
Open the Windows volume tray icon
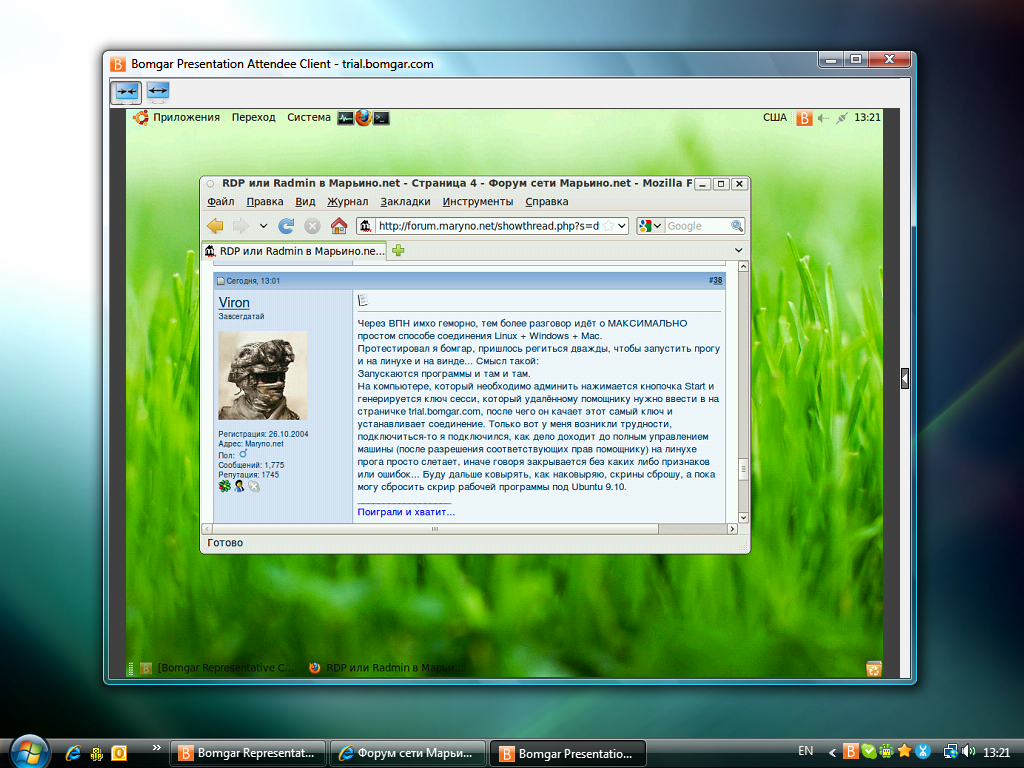[x=968, y=752]
